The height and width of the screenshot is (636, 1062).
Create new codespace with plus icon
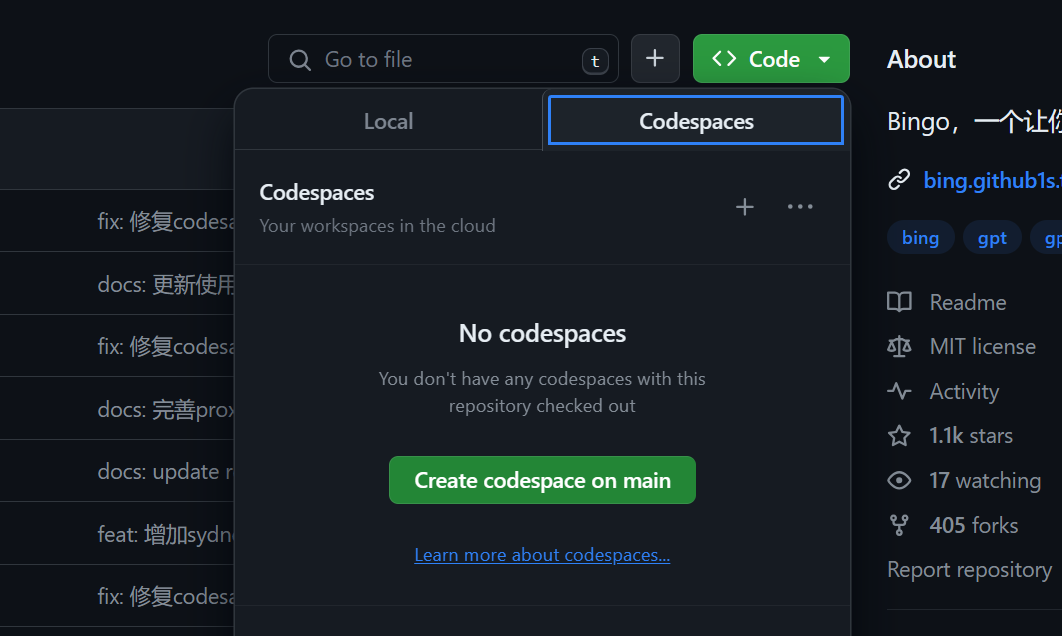tap(745, 207)
